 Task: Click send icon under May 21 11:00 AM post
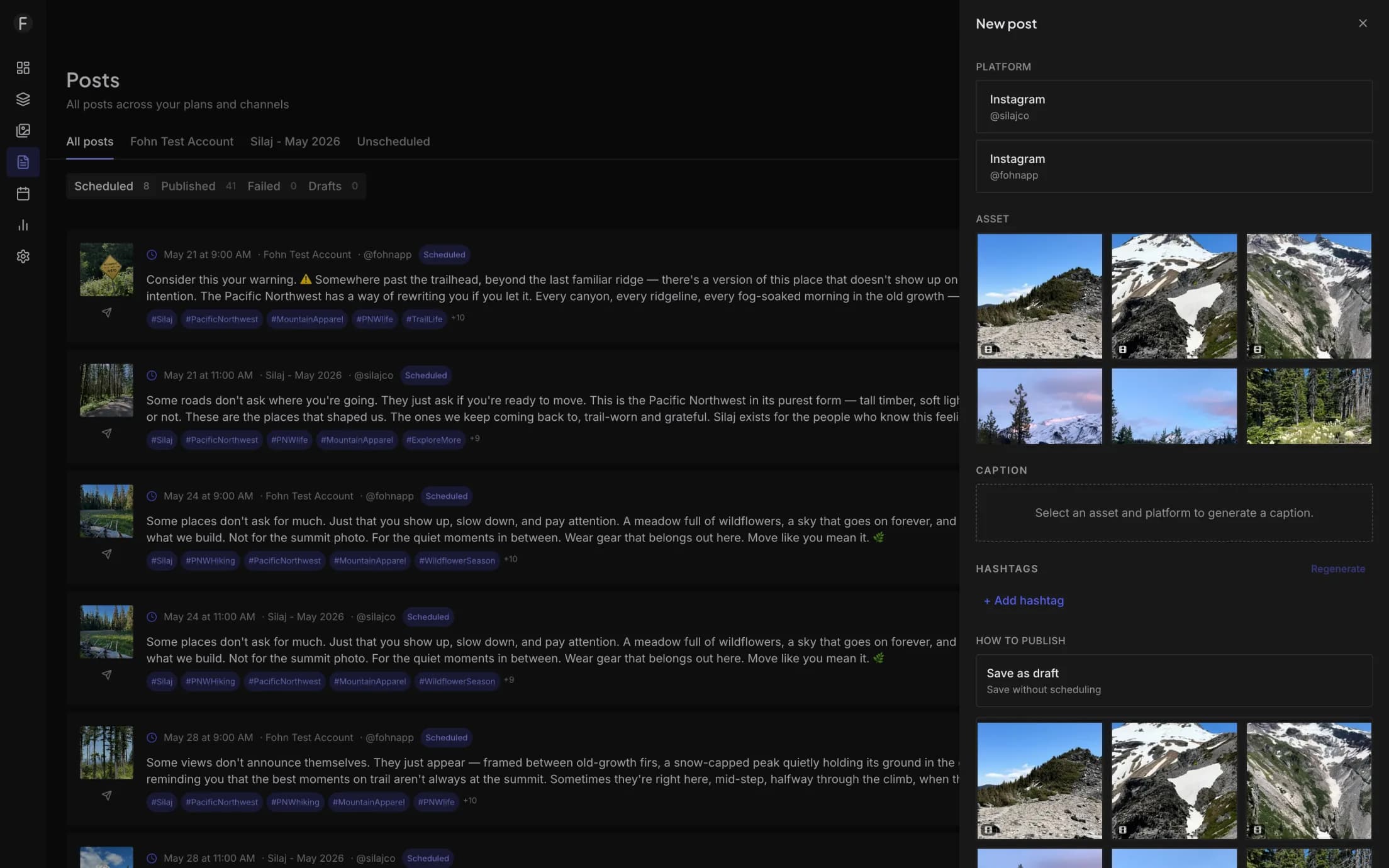pyautogui.click(x=107, y=433)
